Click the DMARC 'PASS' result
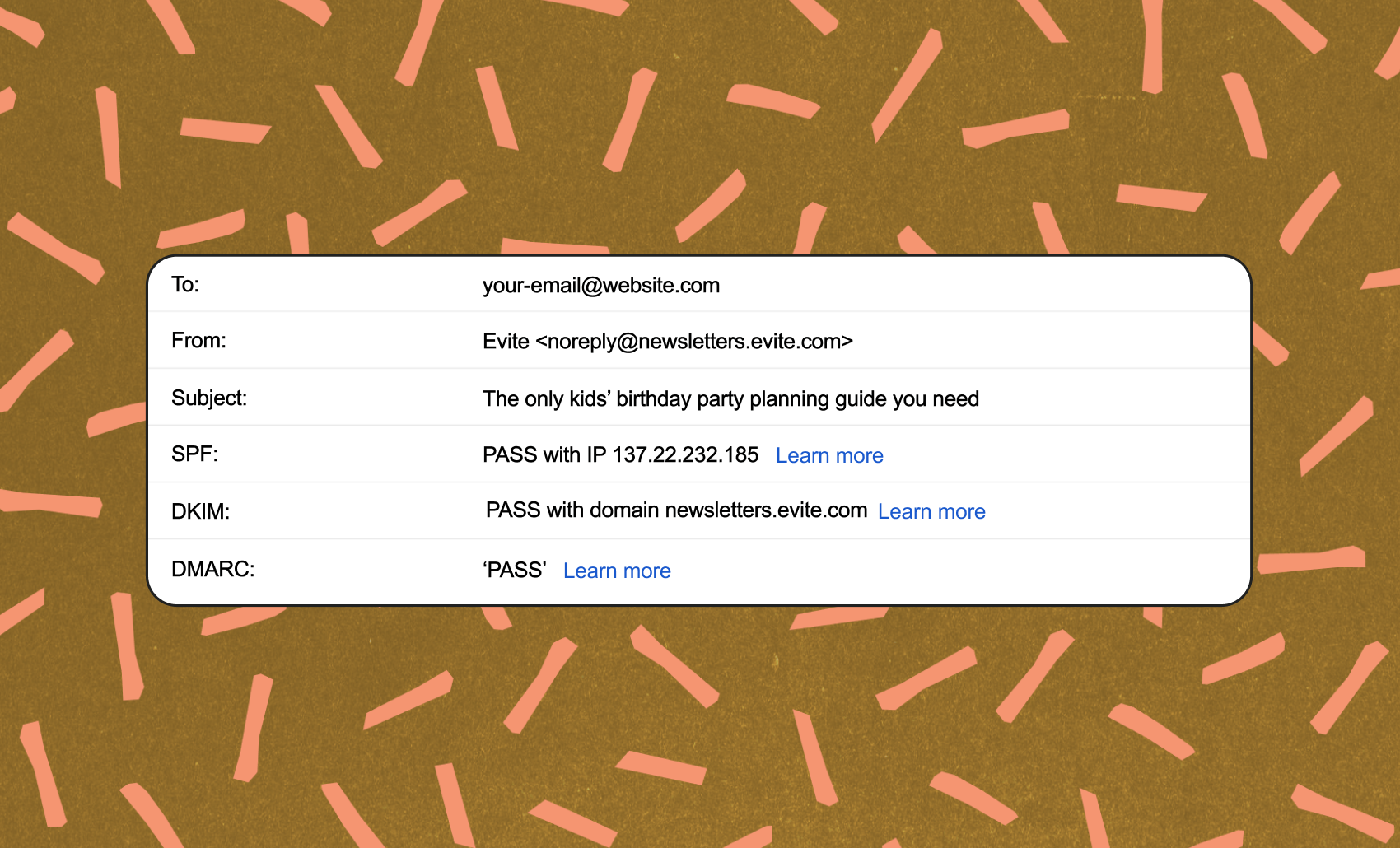 [515, 570]
